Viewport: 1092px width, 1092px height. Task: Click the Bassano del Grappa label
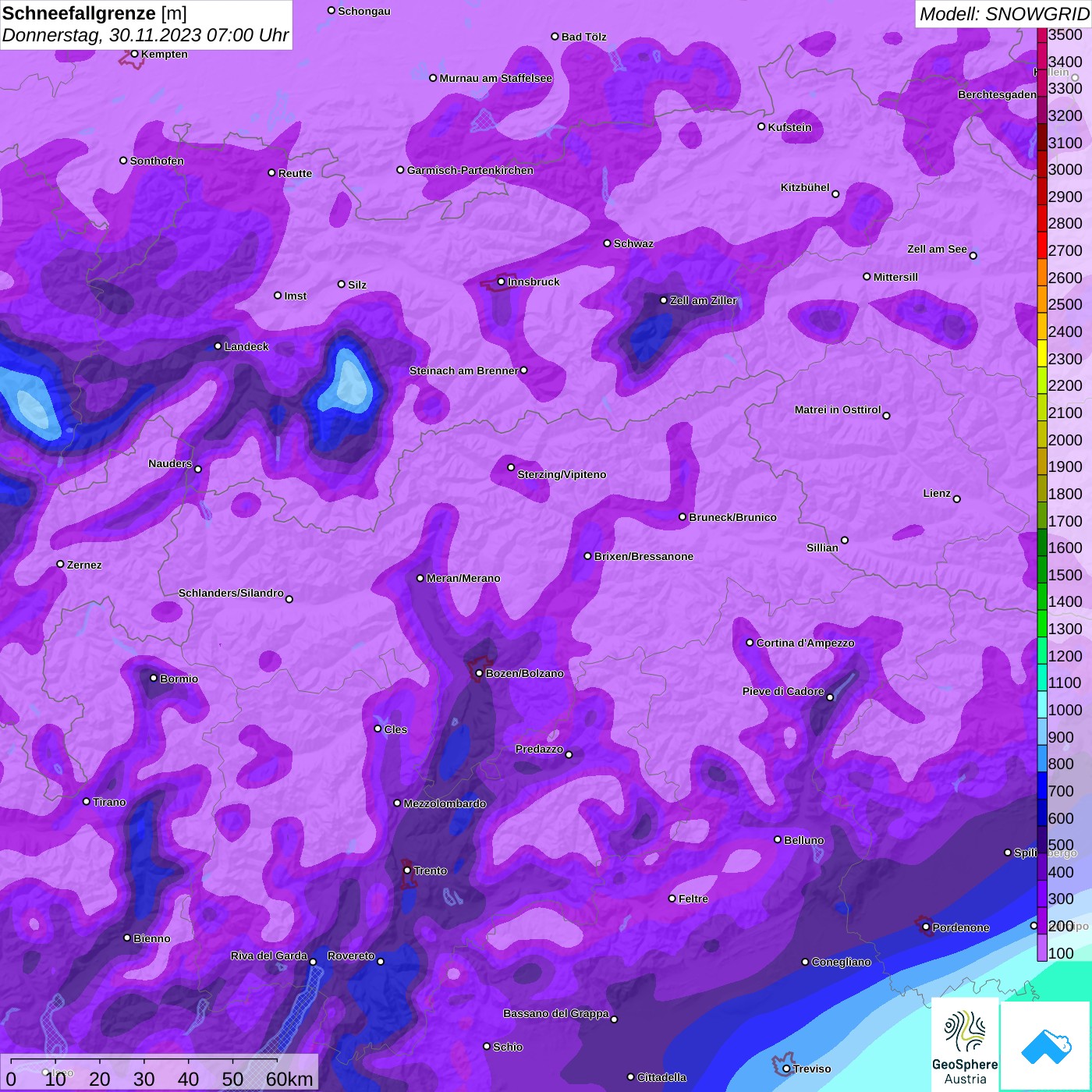click(556, 1013)
